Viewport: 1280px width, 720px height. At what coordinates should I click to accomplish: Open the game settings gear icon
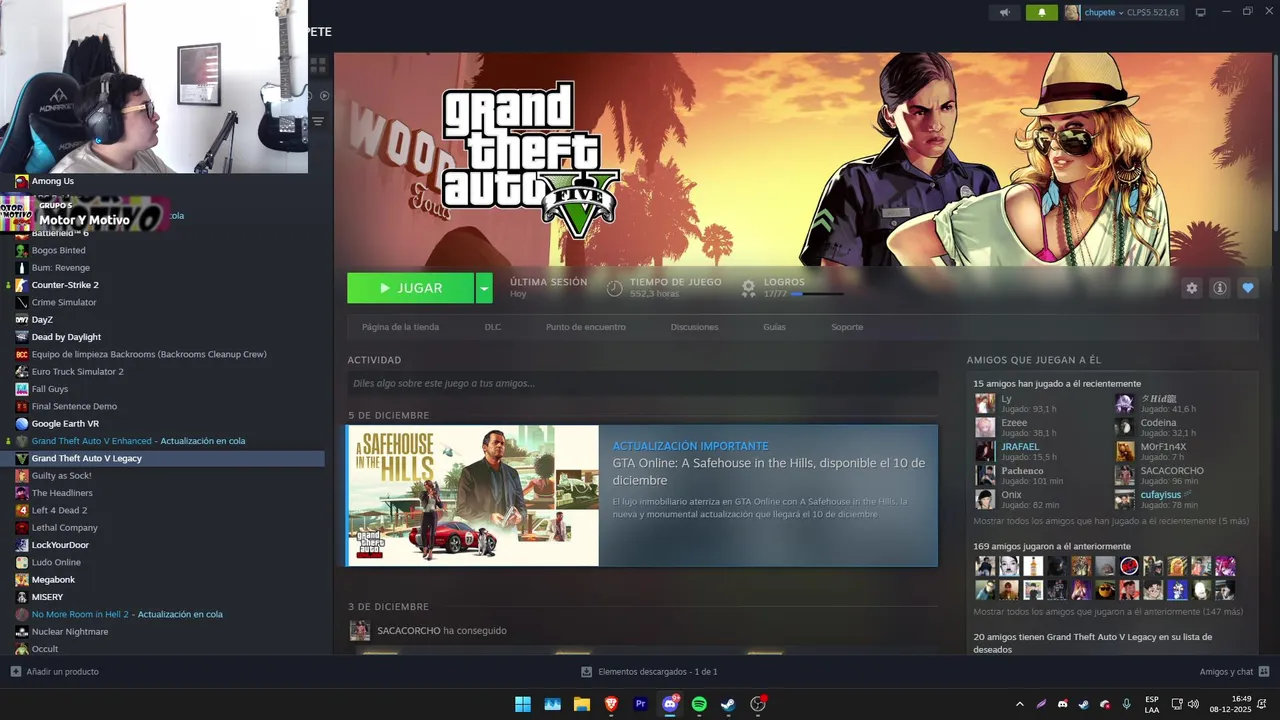coord(1191,288)
